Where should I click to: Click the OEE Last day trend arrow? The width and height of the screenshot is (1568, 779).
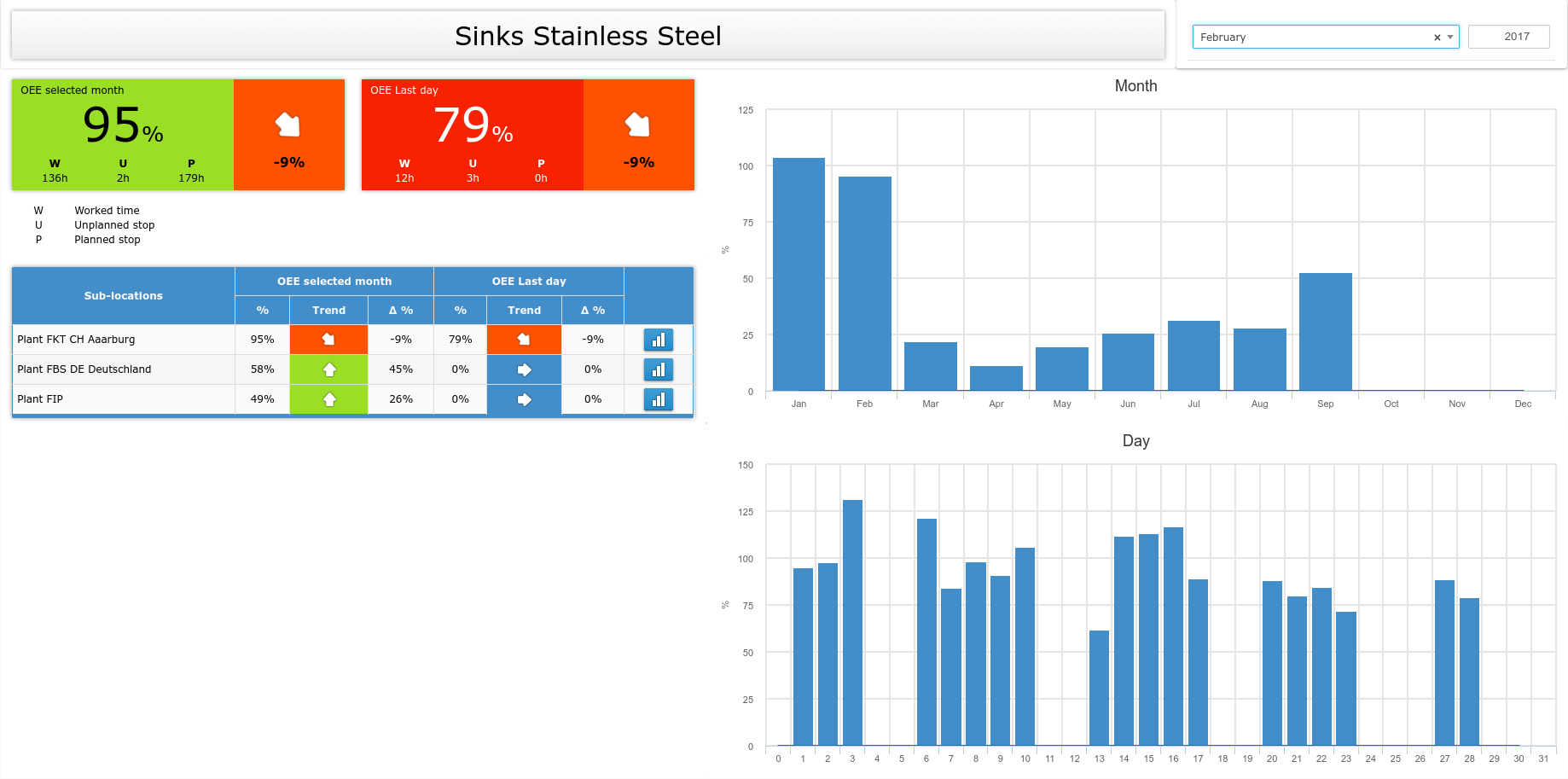[638, 125]
